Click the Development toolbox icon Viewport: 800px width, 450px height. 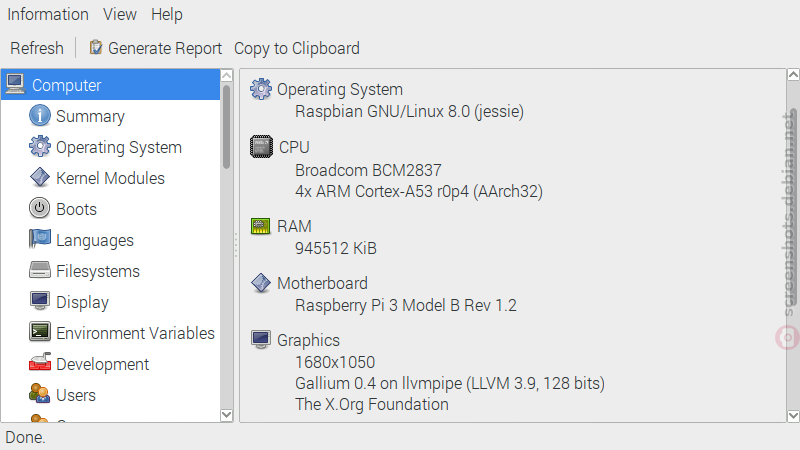point(40,363)
